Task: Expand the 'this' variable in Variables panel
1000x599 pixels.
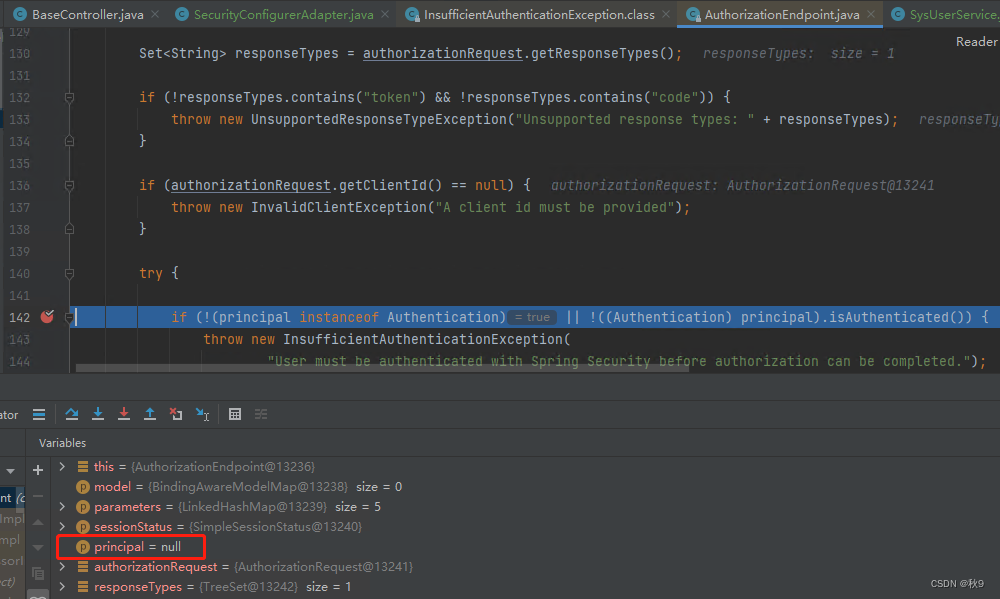Action: click(x=62, y=466)
